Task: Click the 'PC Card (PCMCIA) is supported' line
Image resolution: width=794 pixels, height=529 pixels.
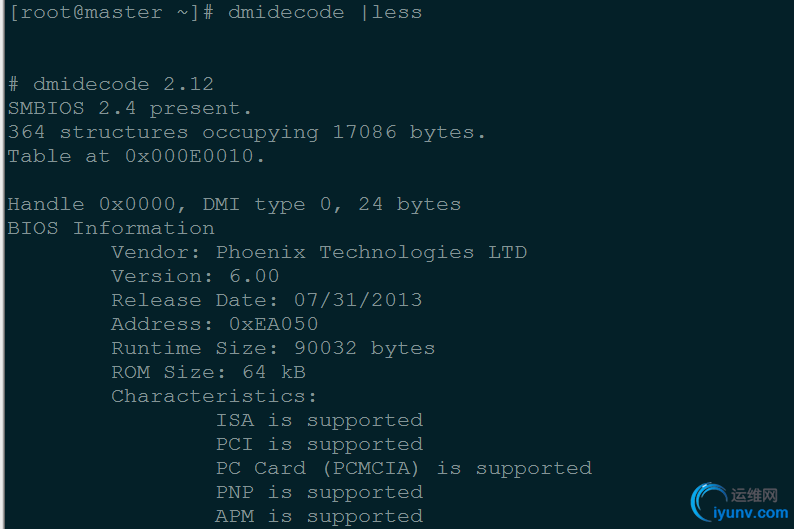Action: click(404, 468)
